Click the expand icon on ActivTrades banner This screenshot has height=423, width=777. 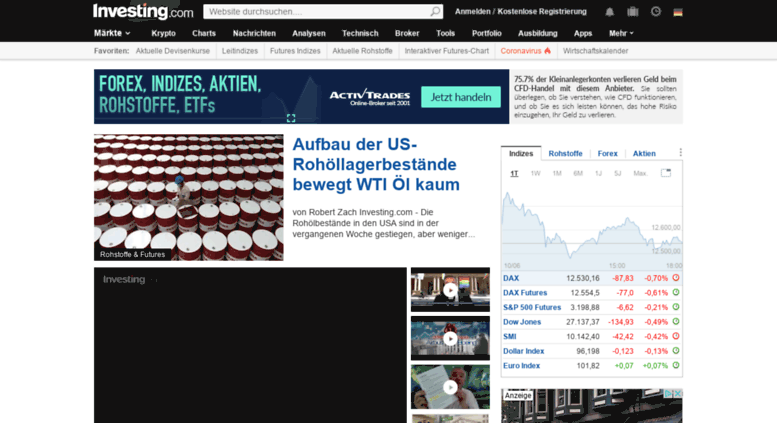coord(291,118)
